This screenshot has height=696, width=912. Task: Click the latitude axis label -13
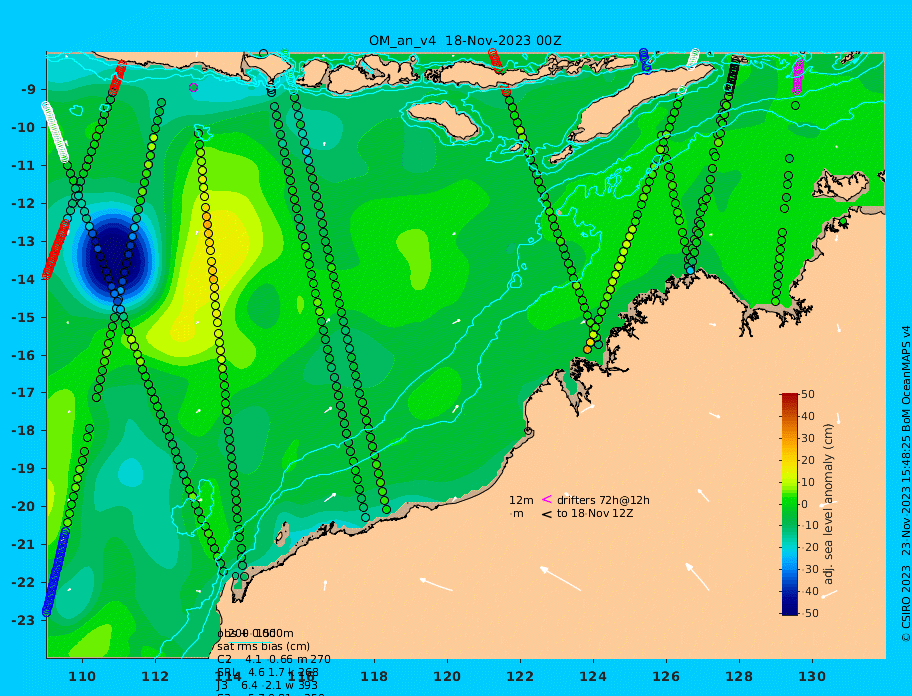coord(23,241)
